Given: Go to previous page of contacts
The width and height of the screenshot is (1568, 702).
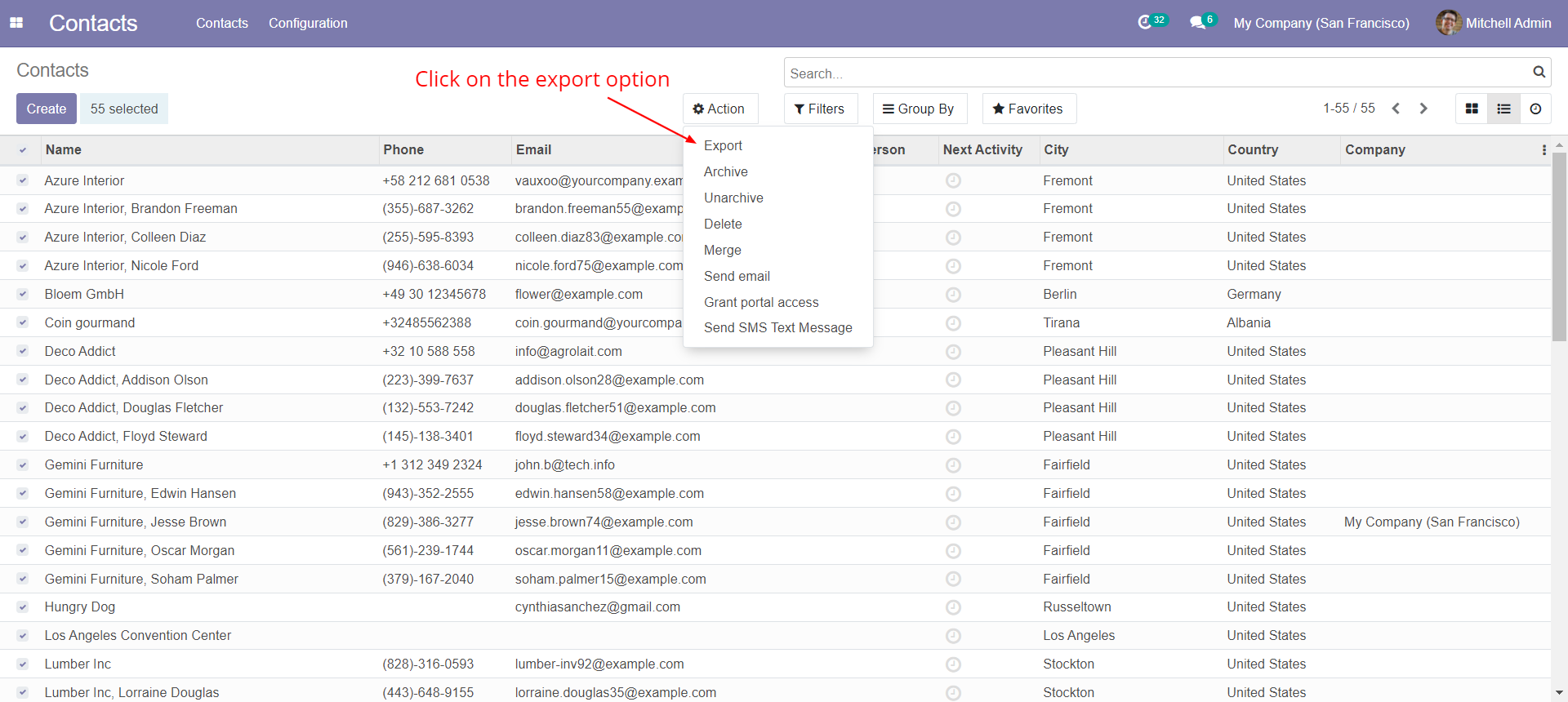Looking at the screenshot, I should tap(1396, 109).
